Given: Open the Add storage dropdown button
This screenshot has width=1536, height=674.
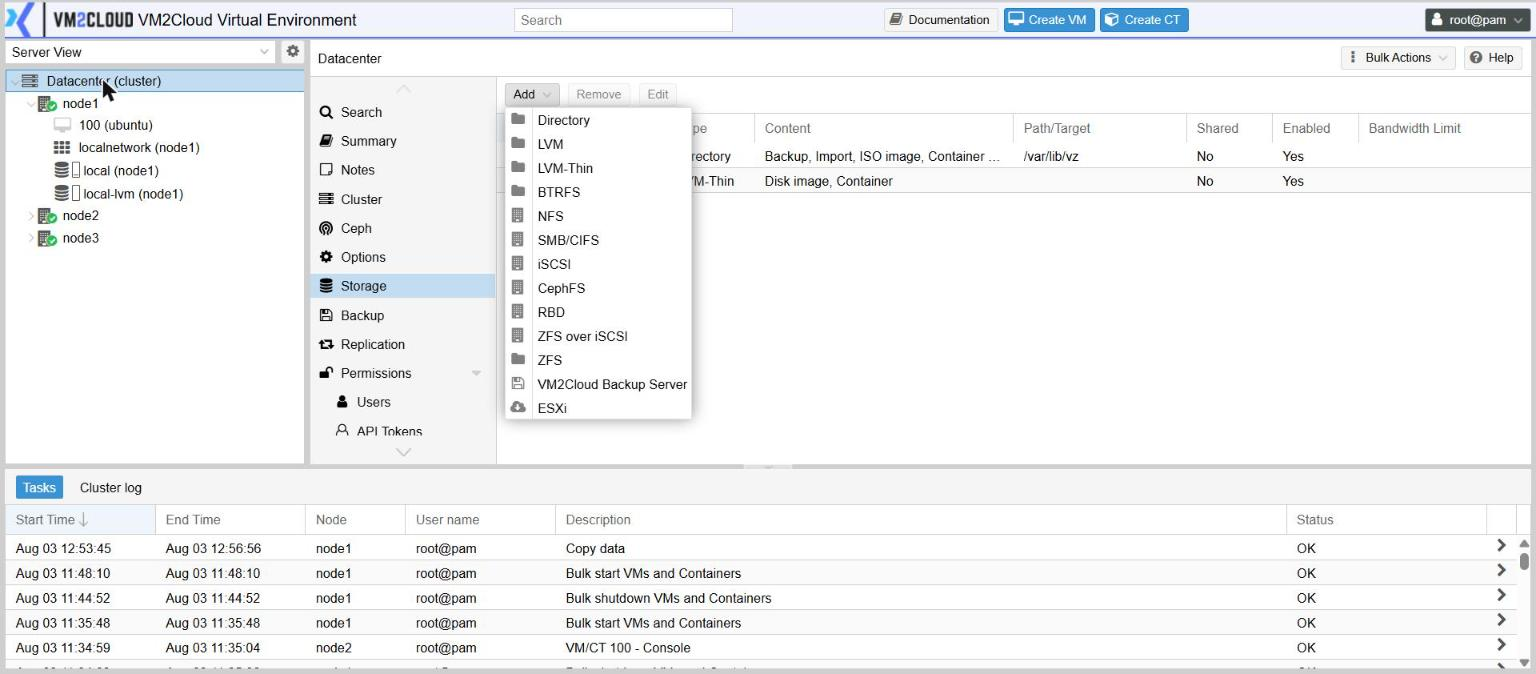Looking at the screenshot, I should [x=532, y=94].
